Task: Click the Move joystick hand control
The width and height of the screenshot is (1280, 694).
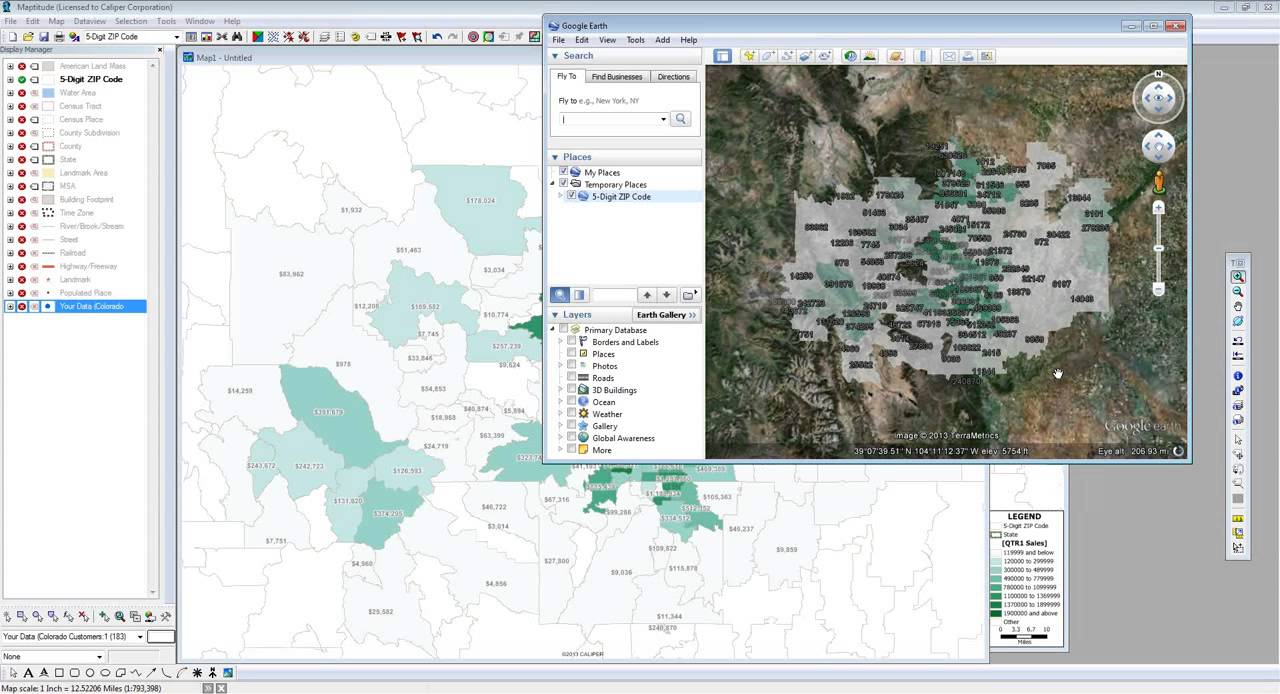Action: point(1159,147)
